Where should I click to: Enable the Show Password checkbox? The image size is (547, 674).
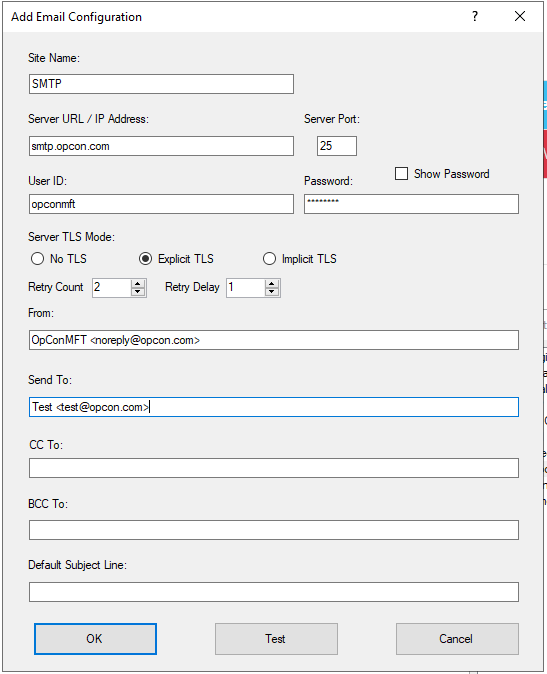[401, 174]
